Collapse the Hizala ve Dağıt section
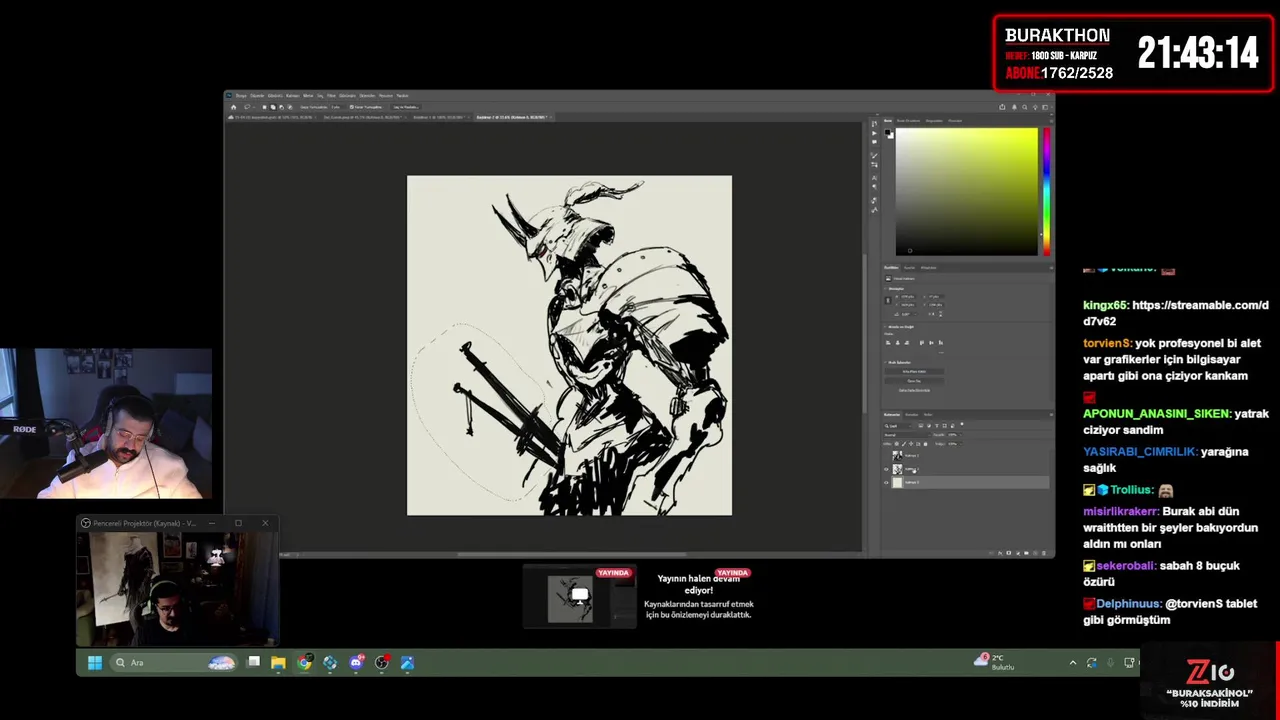Viewport: 1280px width, 720px height. tap(885, 327)
